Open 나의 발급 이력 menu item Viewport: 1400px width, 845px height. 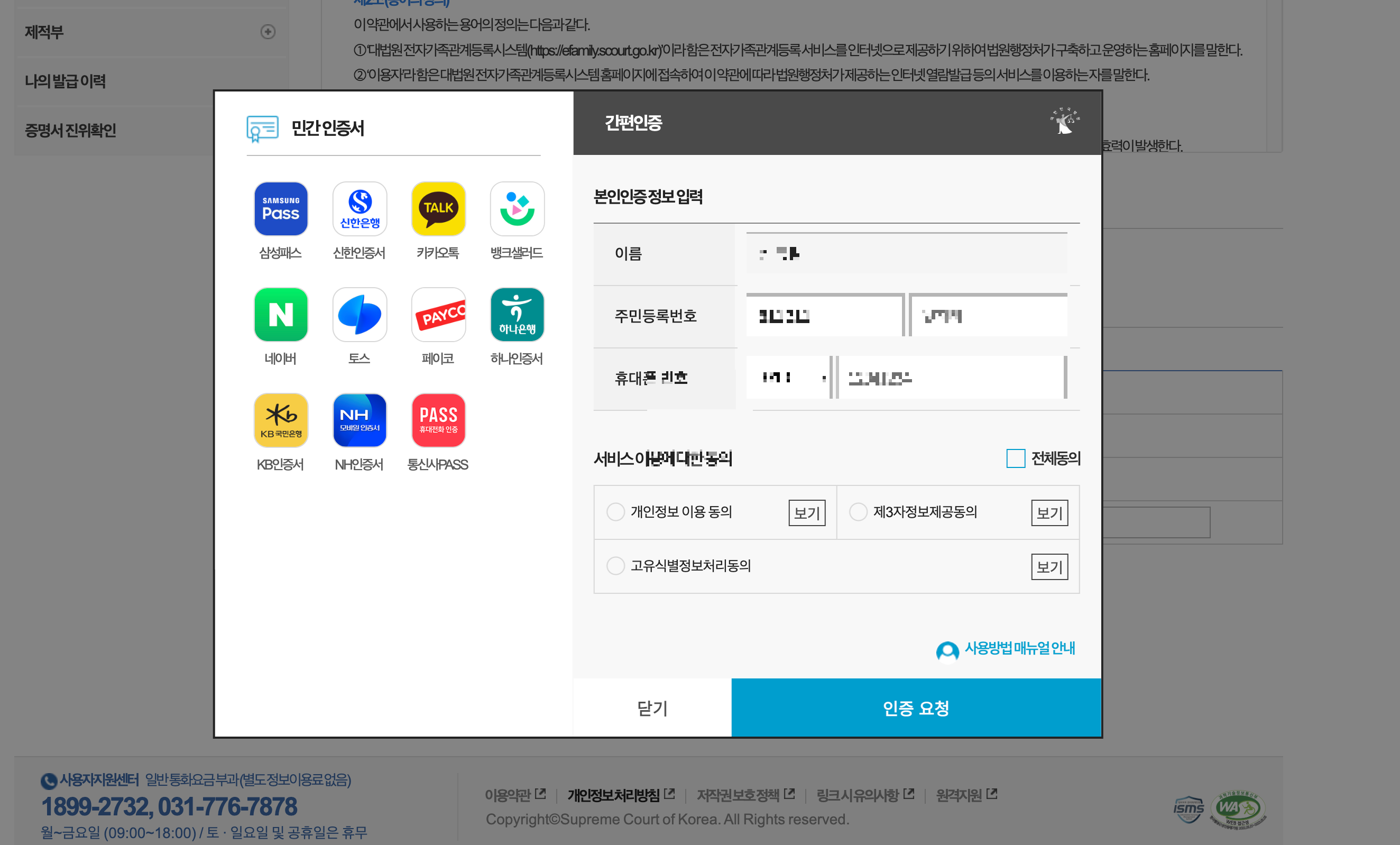click(x=66, y=81)
